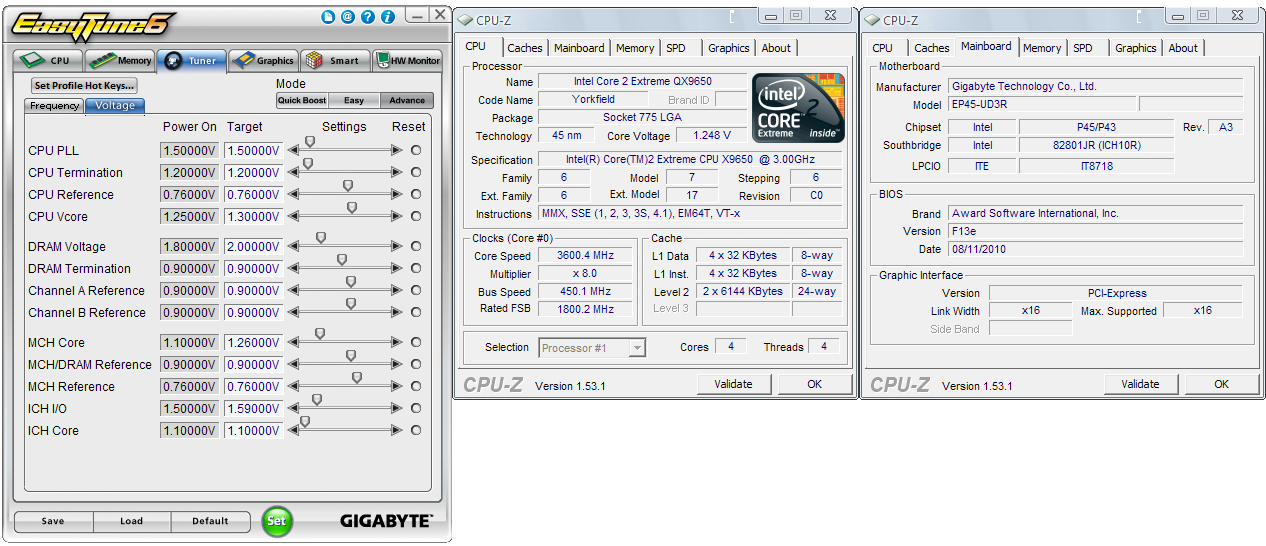
Task: Choose Advance mode
Action: point(407,100)
